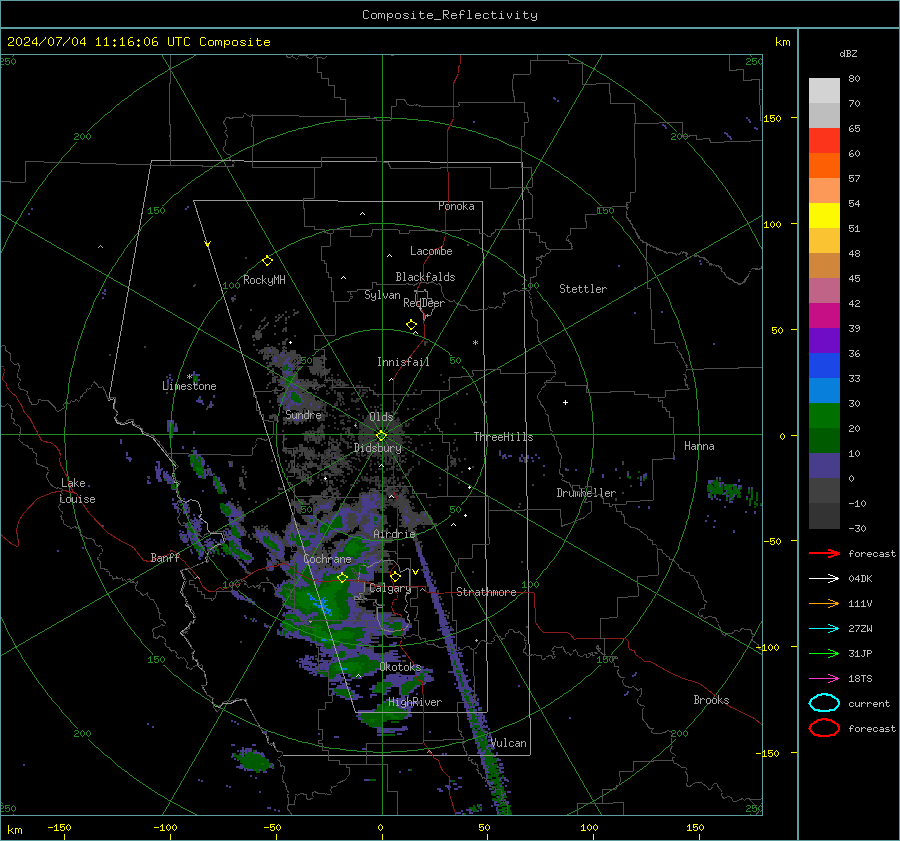This screenshot has height=841, width=900.
Task: Click yellow diamond marker above Calgary label
Action: point(395,576)
